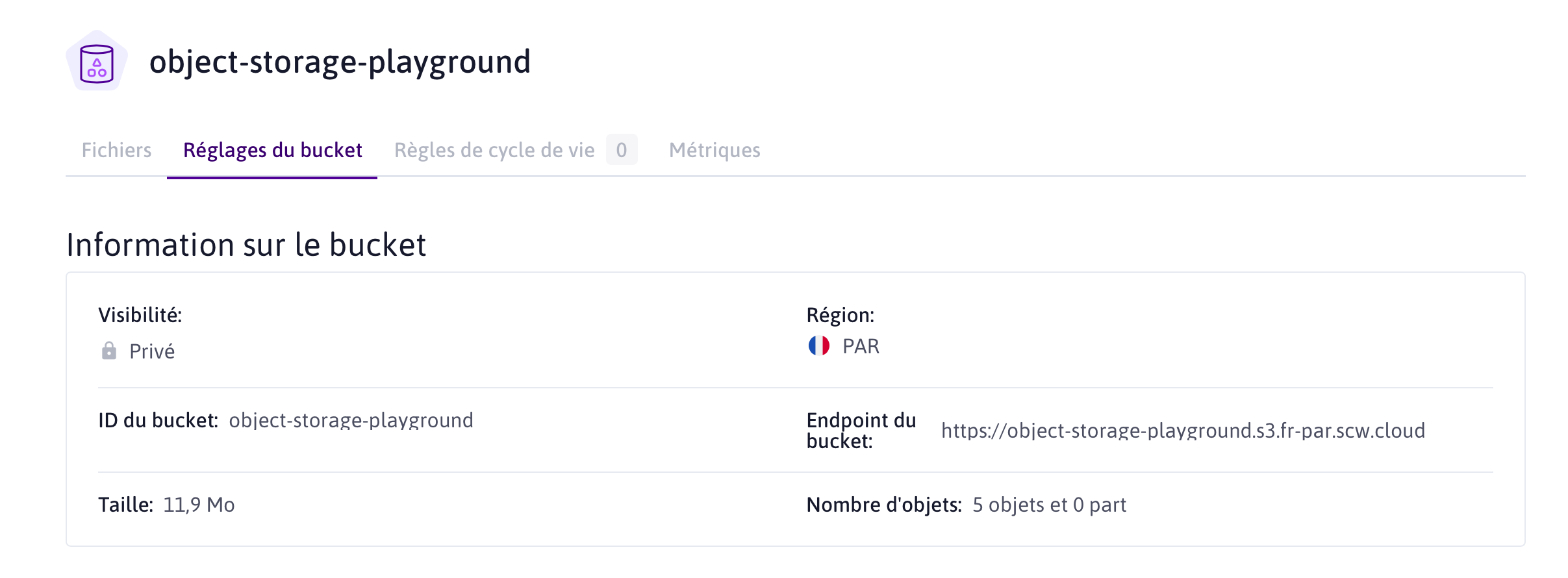The width and height of the screenshot is (1568, 578).
Task: Click the lock icon next to Privé
Action: point(109,351)
